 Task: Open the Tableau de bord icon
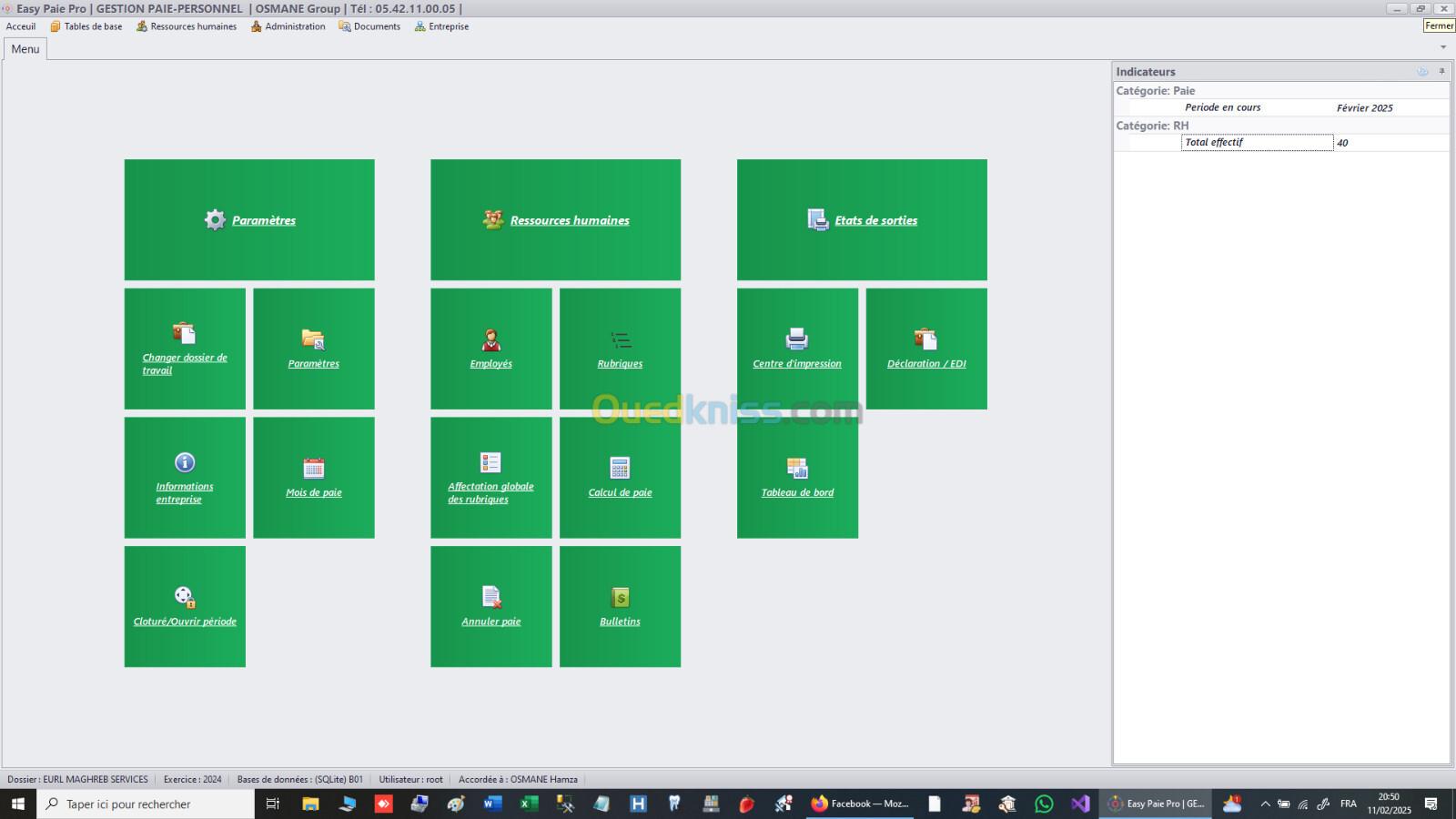pyautogui.click(x=797, y=468)
